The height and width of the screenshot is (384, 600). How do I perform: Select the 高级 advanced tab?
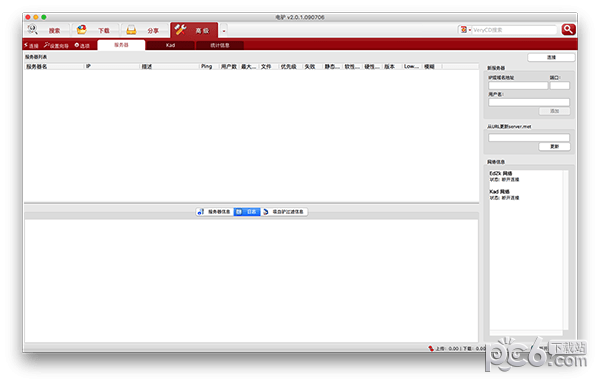pos(194,30)
